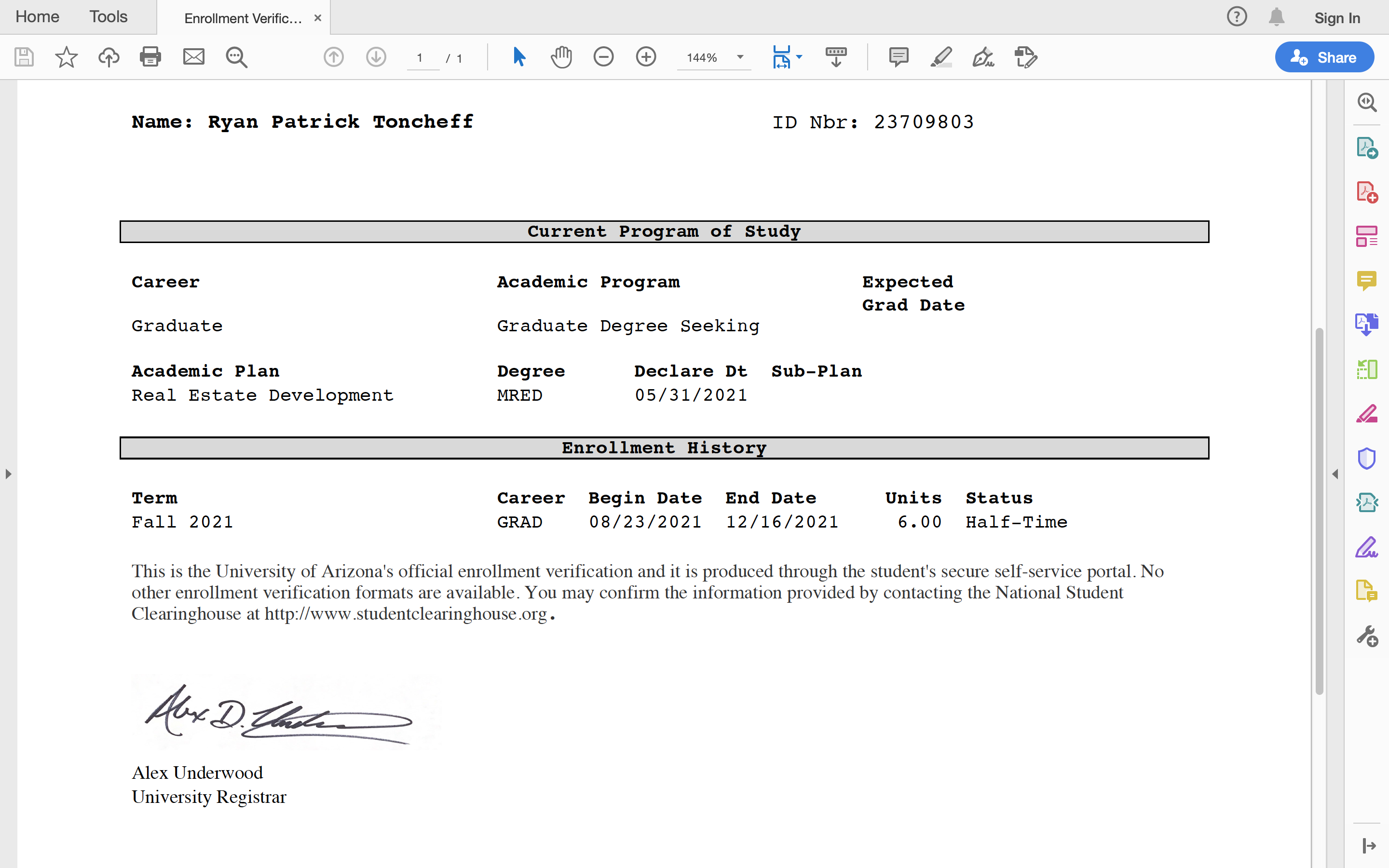1389x868 pixels.
Task: Click the Zoom in plus icon
Action: 646,57
